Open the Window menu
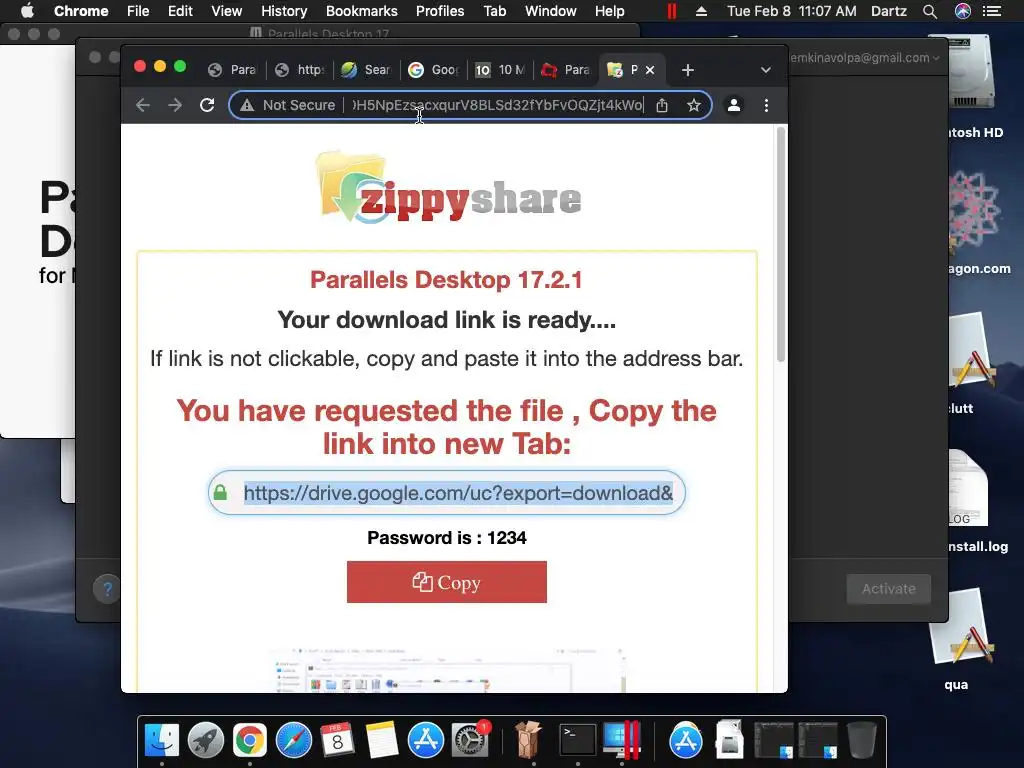The height and width of the screenshot is (768, 1024). tap(551, 11)
